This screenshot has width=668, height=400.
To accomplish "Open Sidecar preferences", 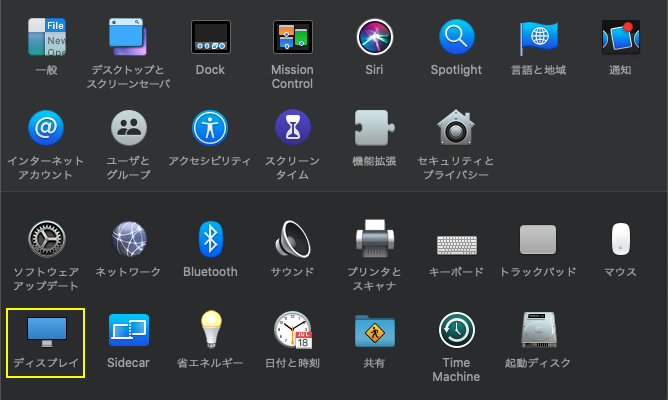I will (x=129, y=330).
